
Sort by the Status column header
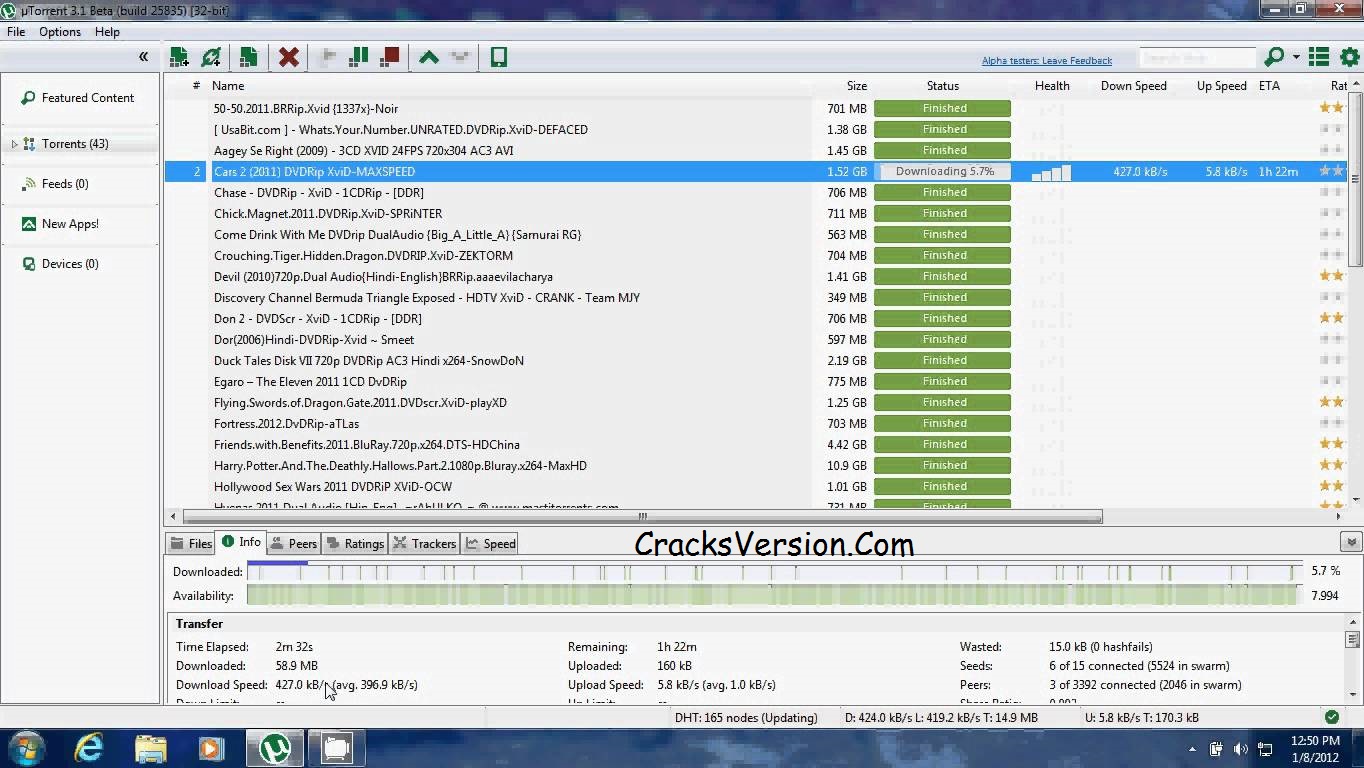pyautogui.click(x=942, y=86)
